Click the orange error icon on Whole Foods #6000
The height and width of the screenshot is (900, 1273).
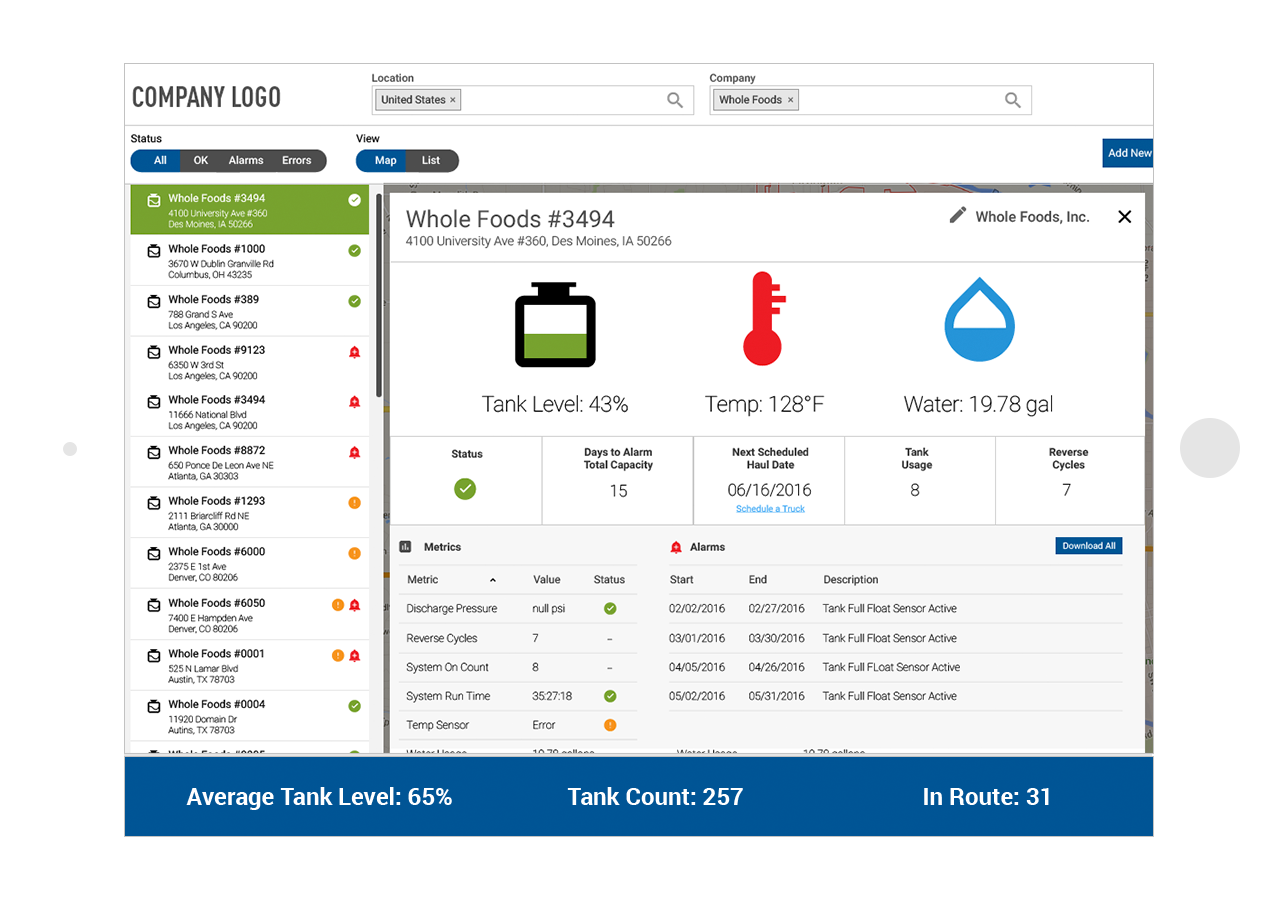coord(354,553)
